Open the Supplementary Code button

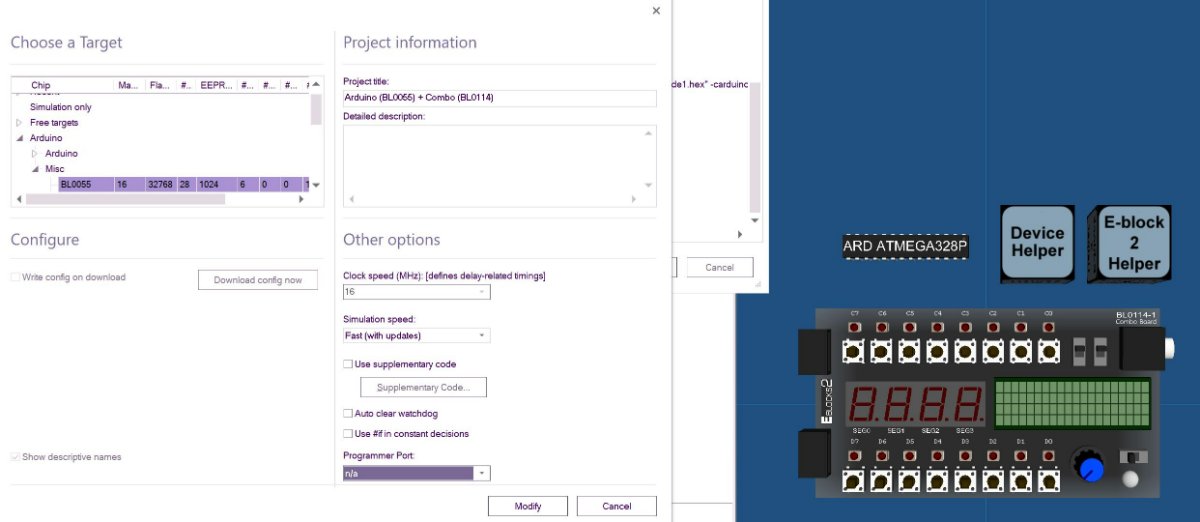point(423,387)
